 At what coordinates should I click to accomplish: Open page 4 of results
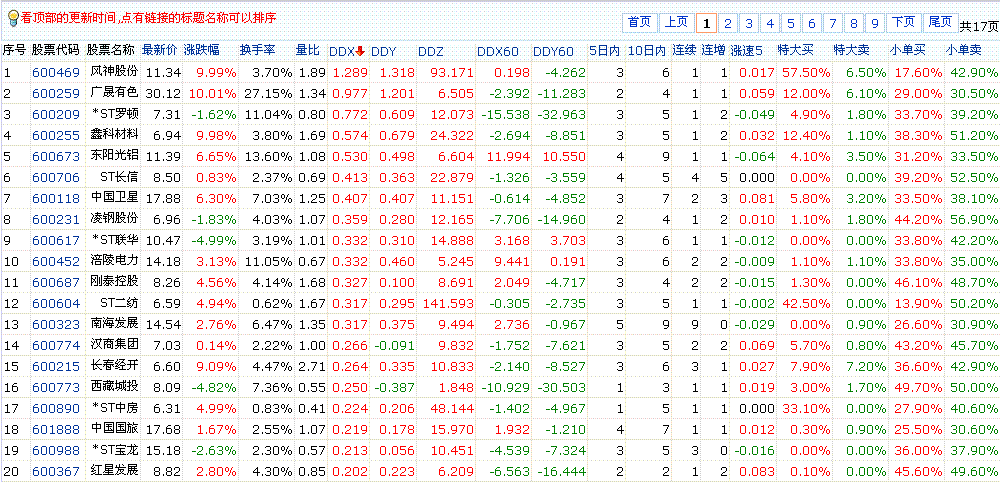[770, 24]
